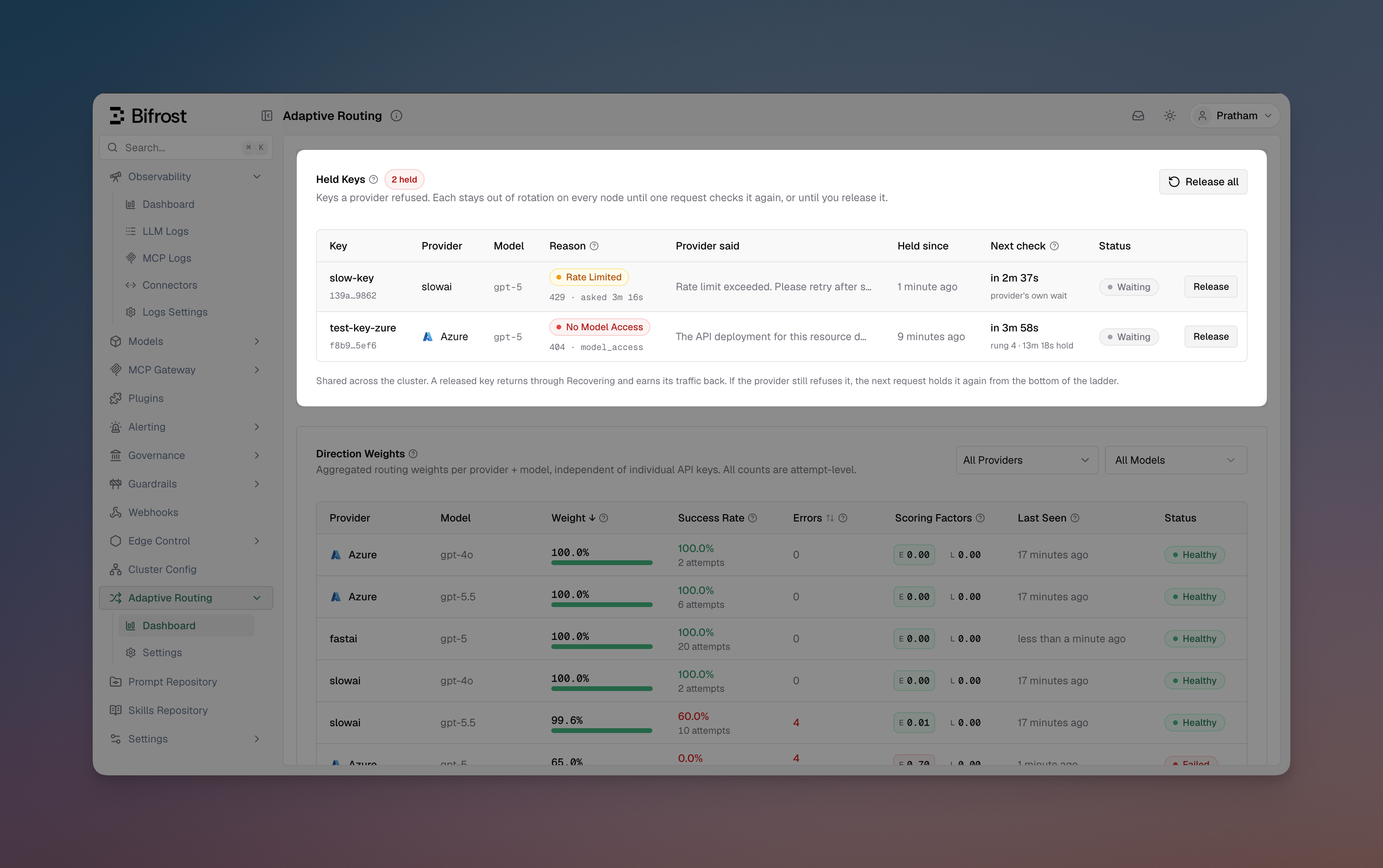Click the fastai gpt-5 weight progress bar

click(602, 647)
